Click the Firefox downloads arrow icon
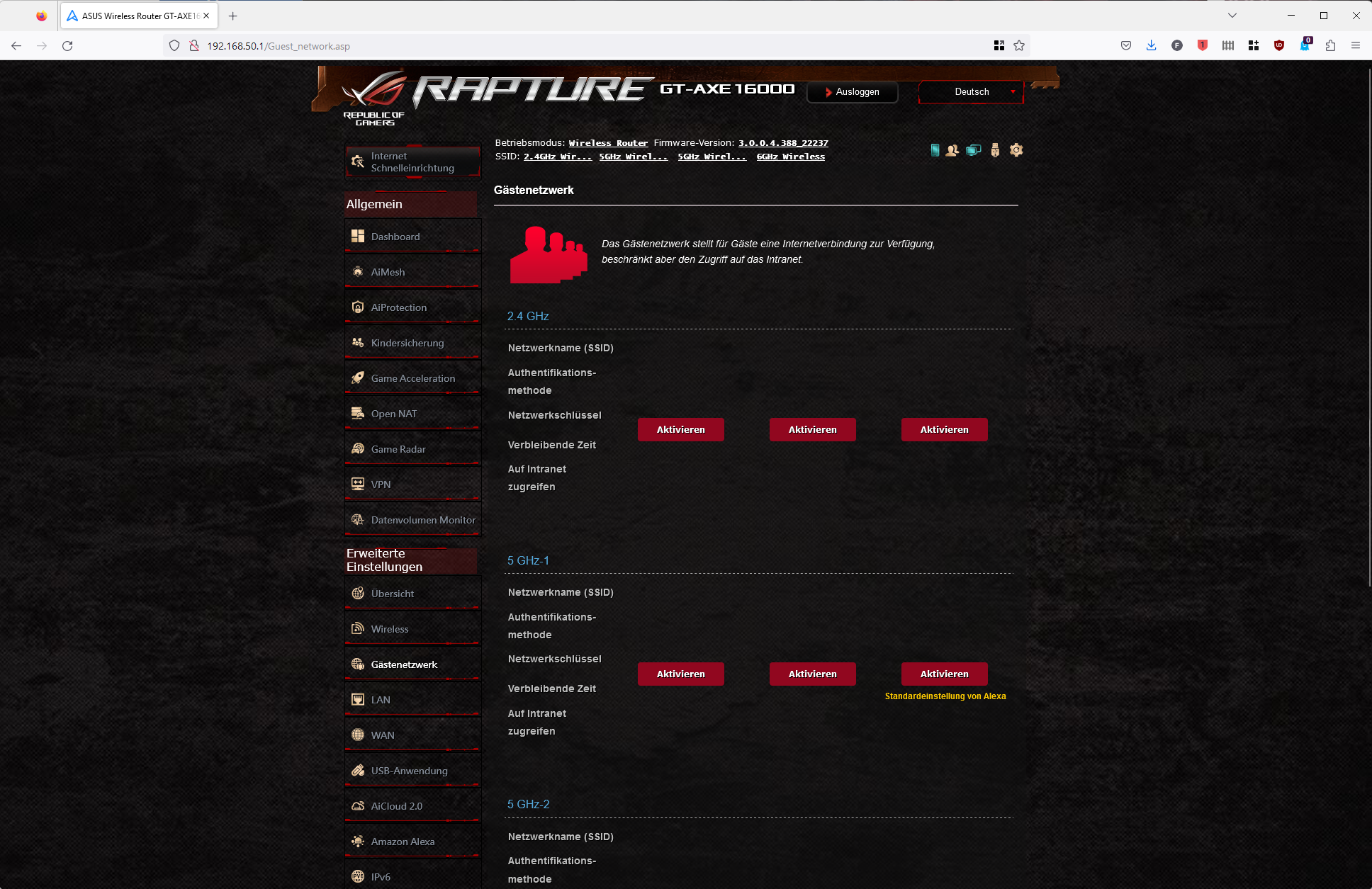The height and width of the screenshot is (889, 1372). coord(1151,46)
